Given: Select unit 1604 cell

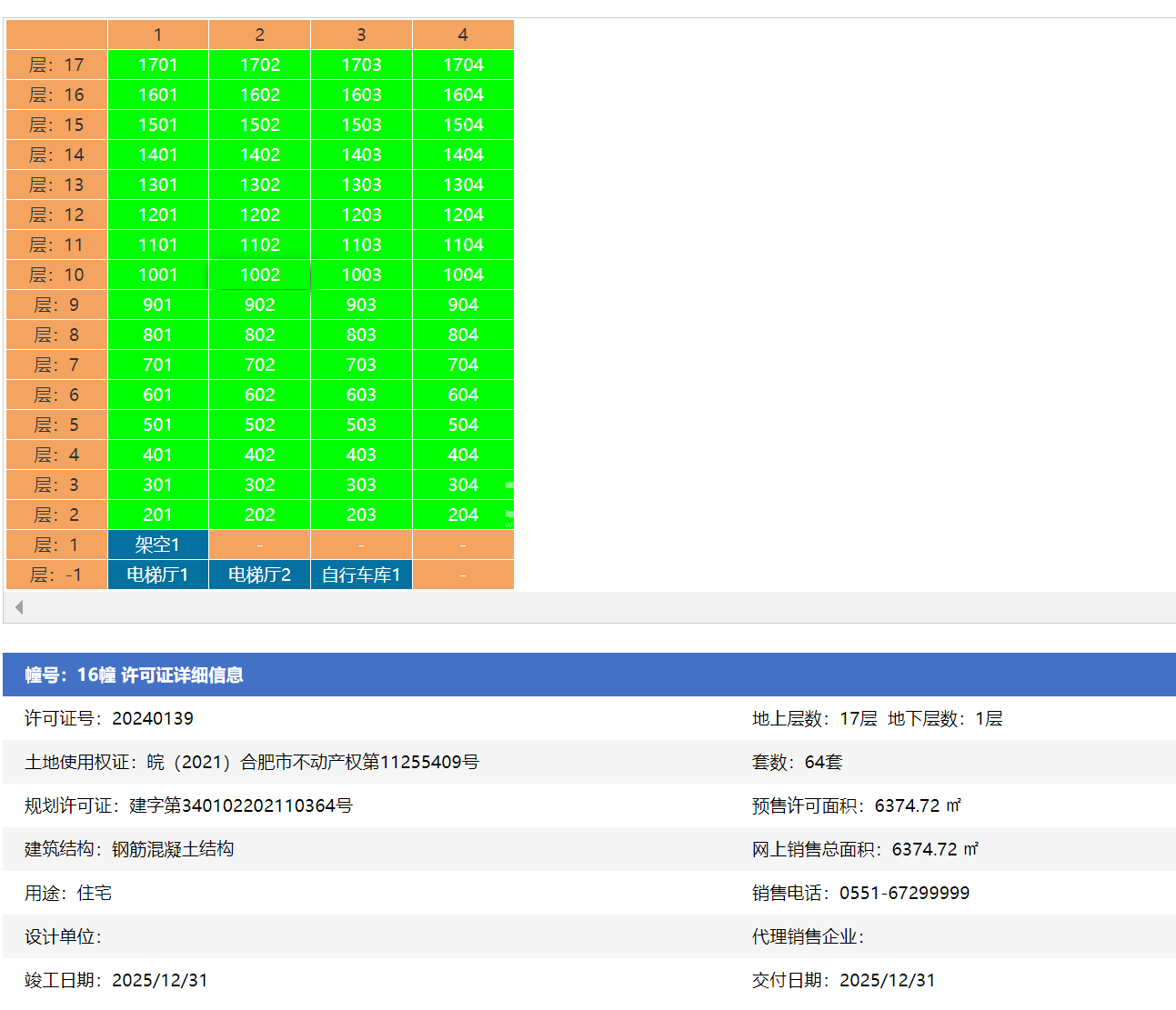Looking at the screenshot, I should point(464,95).
